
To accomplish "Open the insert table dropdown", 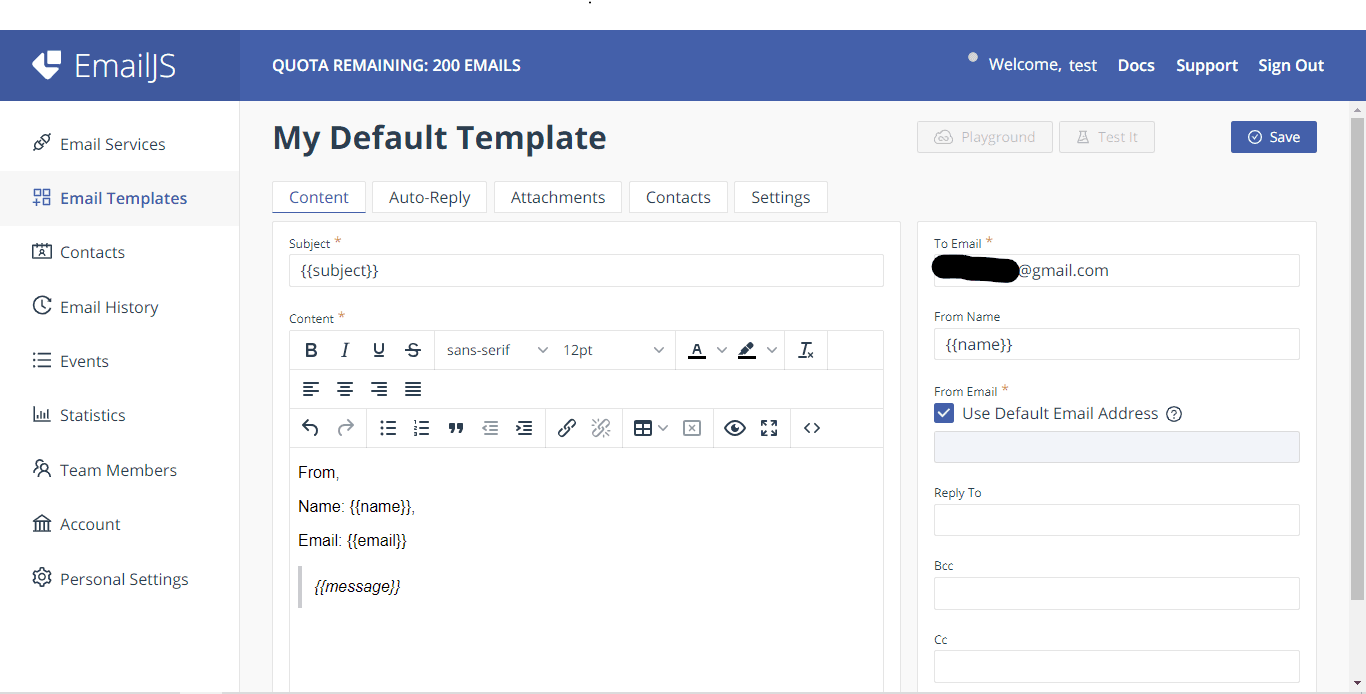I will (x=650, y=428).
